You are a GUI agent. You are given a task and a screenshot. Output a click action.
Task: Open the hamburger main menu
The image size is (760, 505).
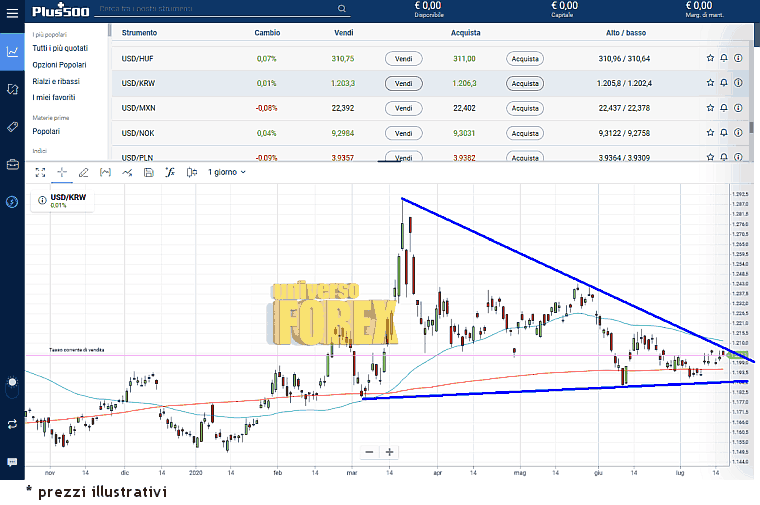pos(12,11)
